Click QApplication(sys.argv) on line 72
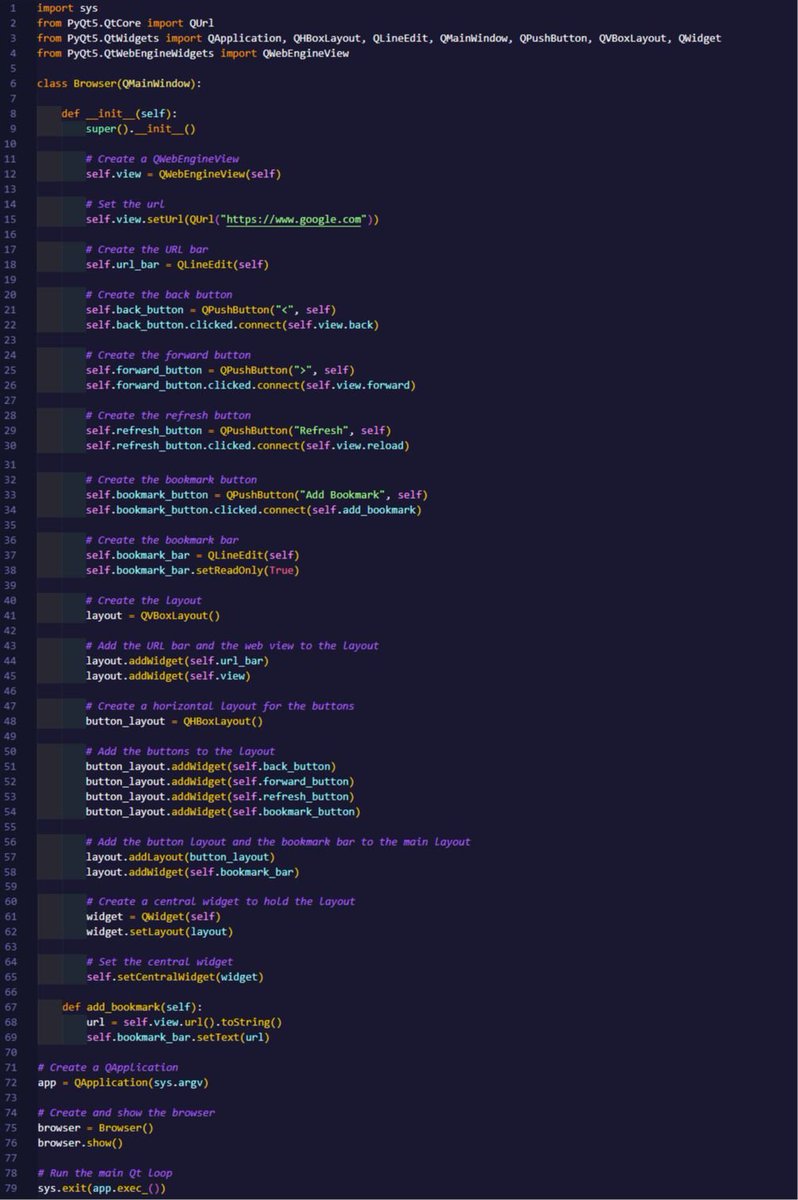Screen dimensions: 798x1200 pos(141,1083)
